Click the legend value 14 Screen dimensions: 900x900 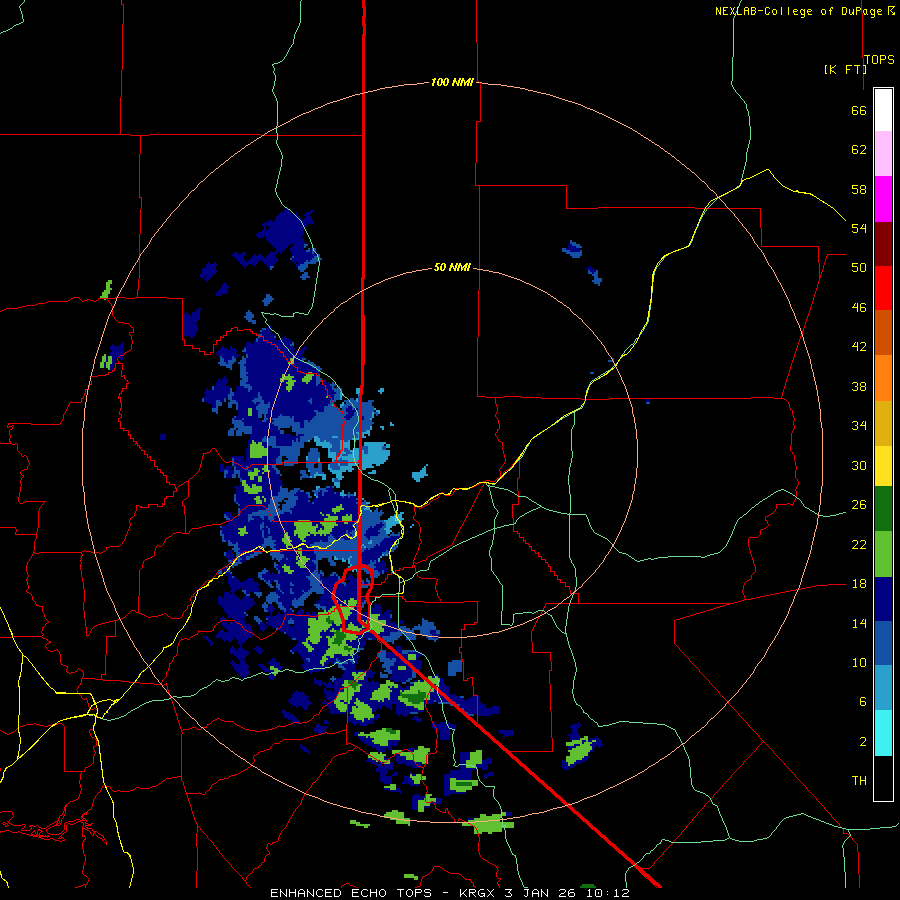tap(859, 623)
